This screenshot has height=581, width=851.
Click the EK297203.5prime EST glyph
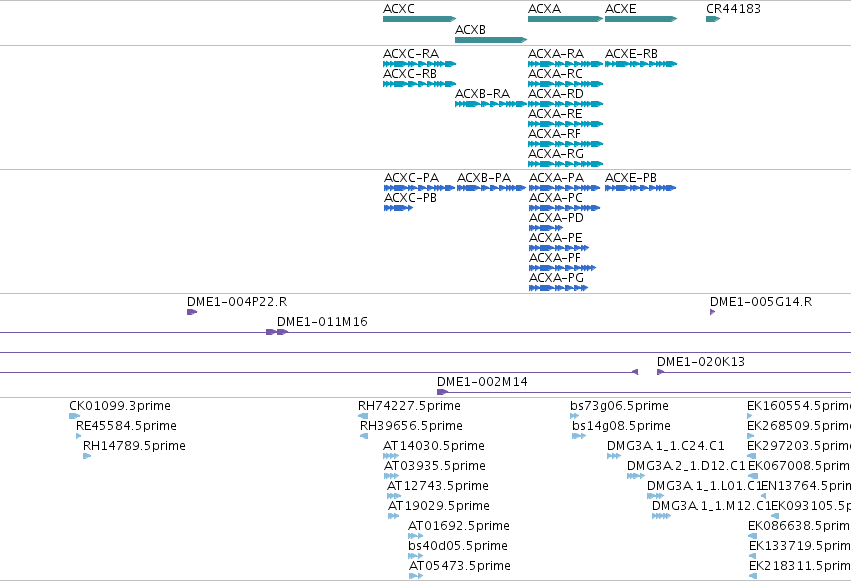click(x=752, y=456)
